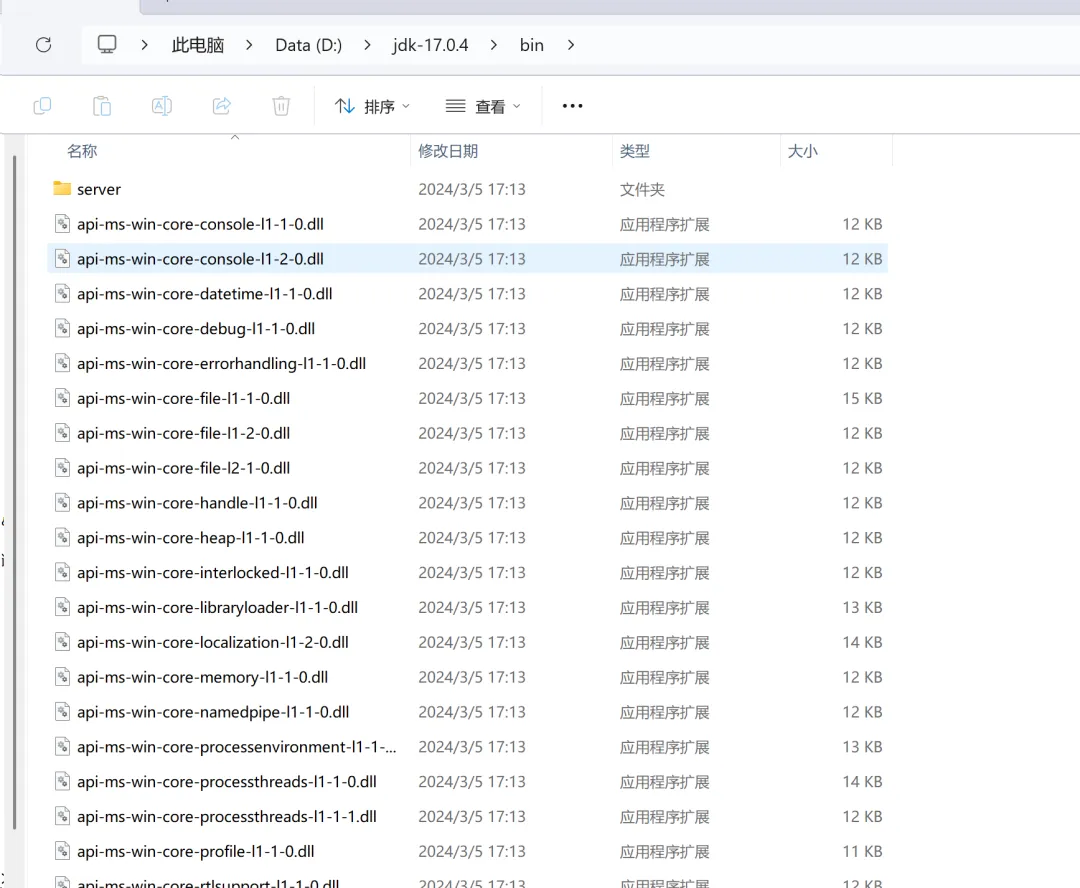
Task: Click icon of api-ms-win-core-memory-l1-1-0.dll
Action: [62, 677]
